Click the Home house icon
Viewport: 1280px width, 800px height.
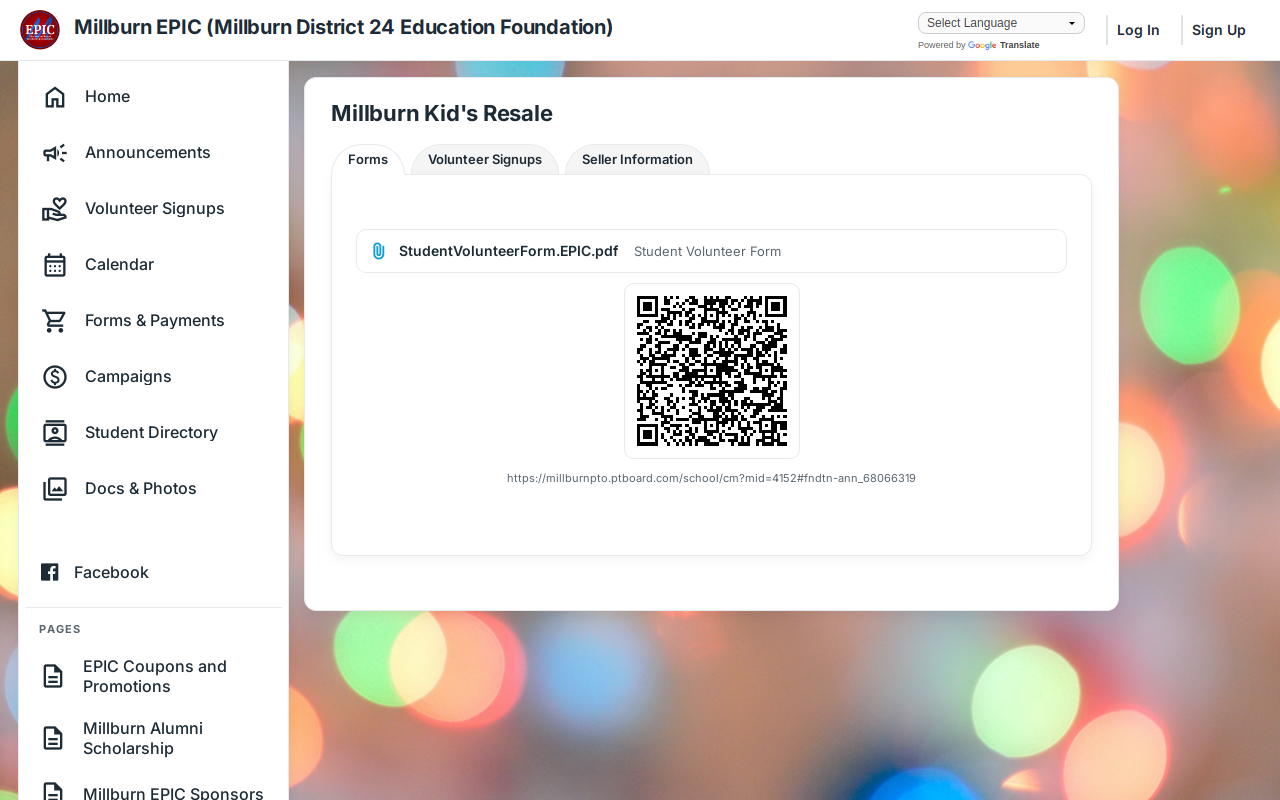tap(55, 97)
